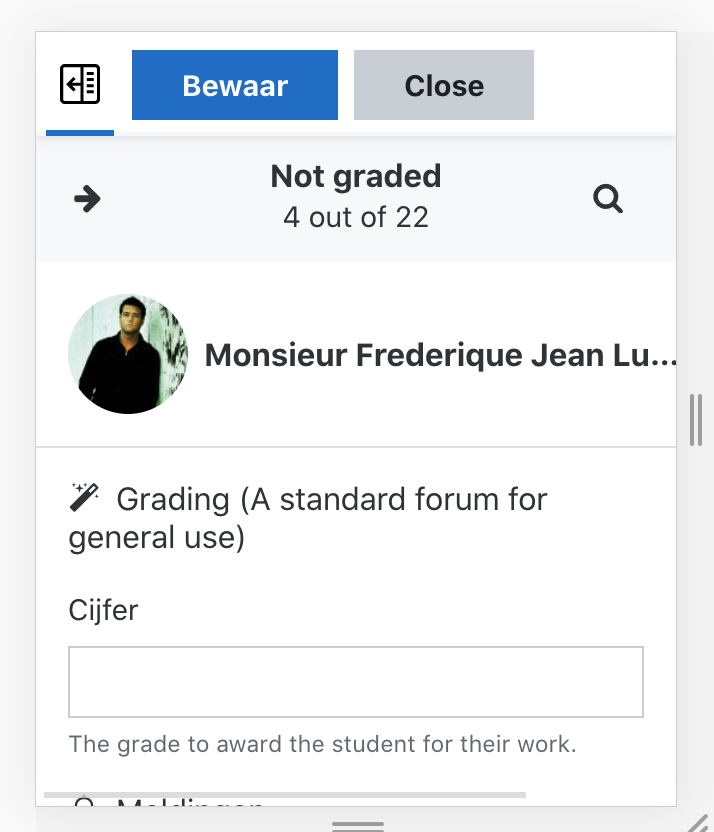
Task: Select the Grading standard forum heading
Action: (308, 518)
